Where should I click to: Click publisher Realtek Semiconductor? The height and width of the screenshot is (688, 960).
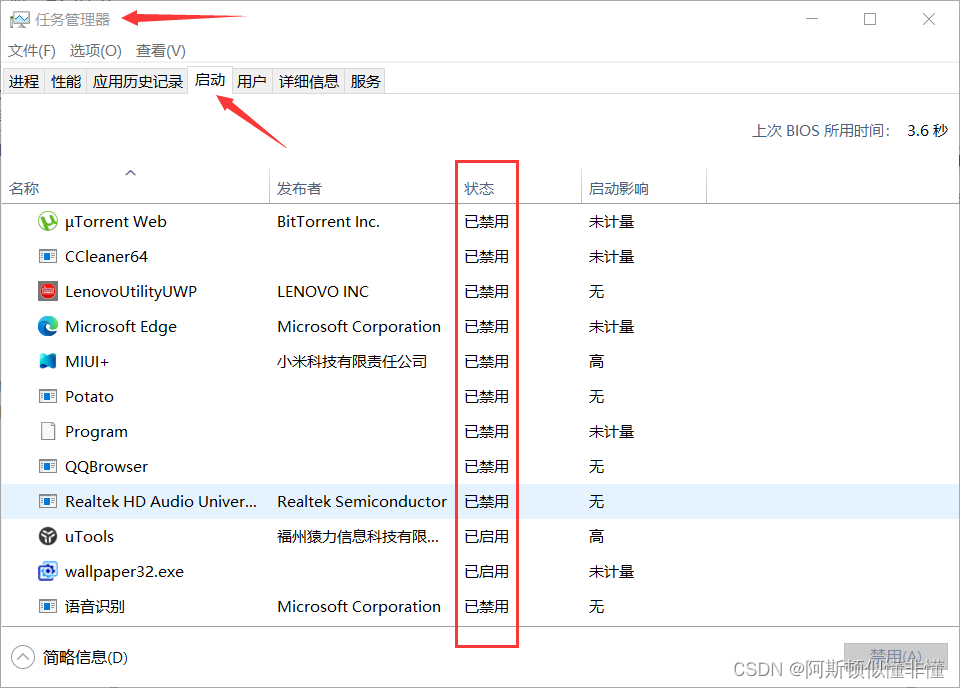click(362, 501)
